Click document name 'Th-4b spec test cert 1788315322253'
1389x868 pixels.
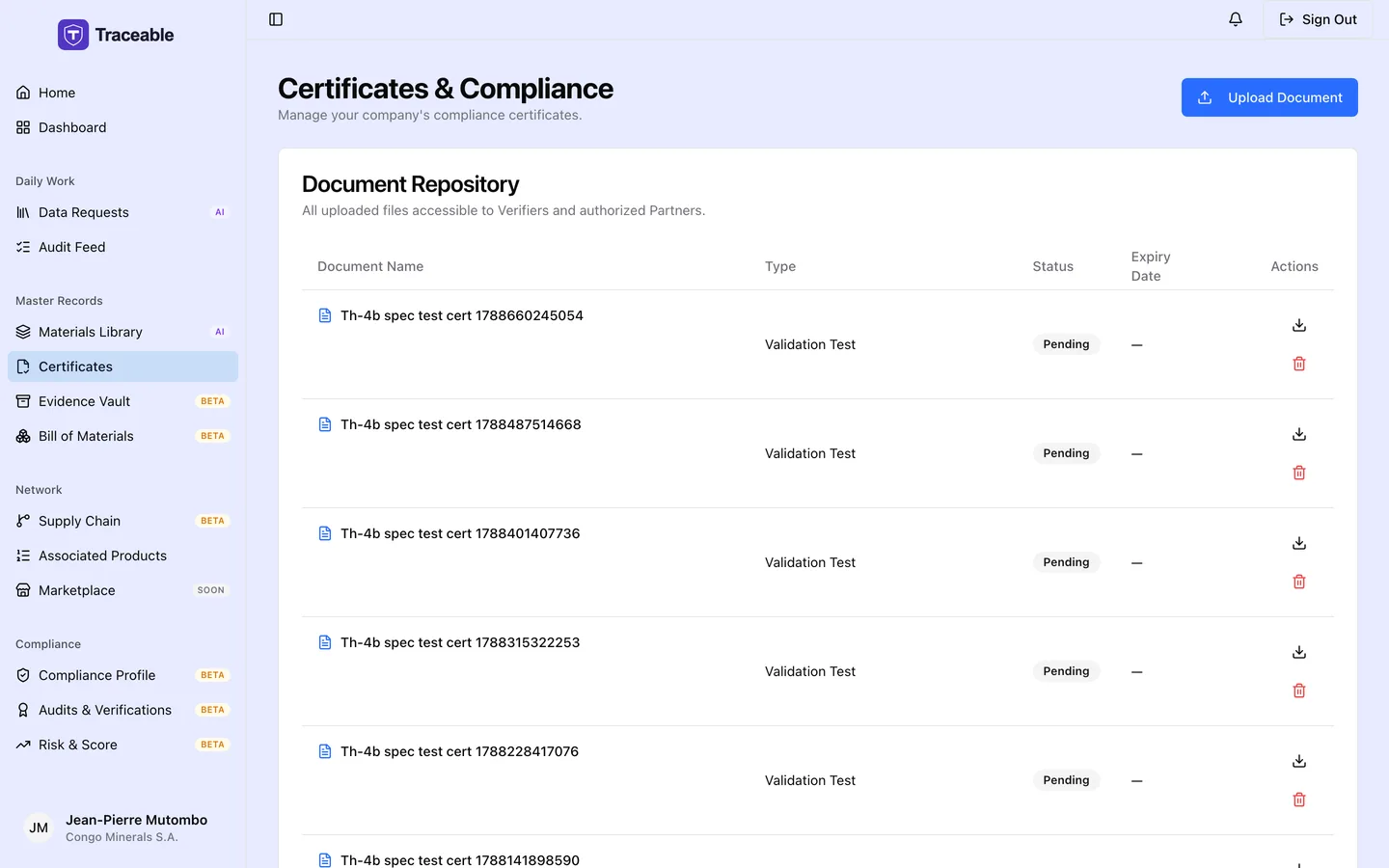coord(460,642)
